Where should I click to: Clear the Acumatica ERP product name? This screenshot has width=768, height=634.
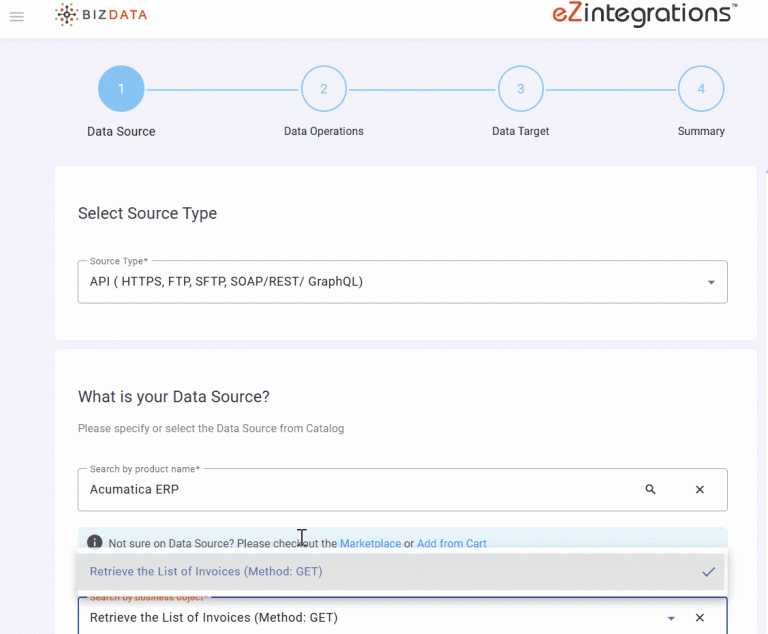tap(700, 490)
